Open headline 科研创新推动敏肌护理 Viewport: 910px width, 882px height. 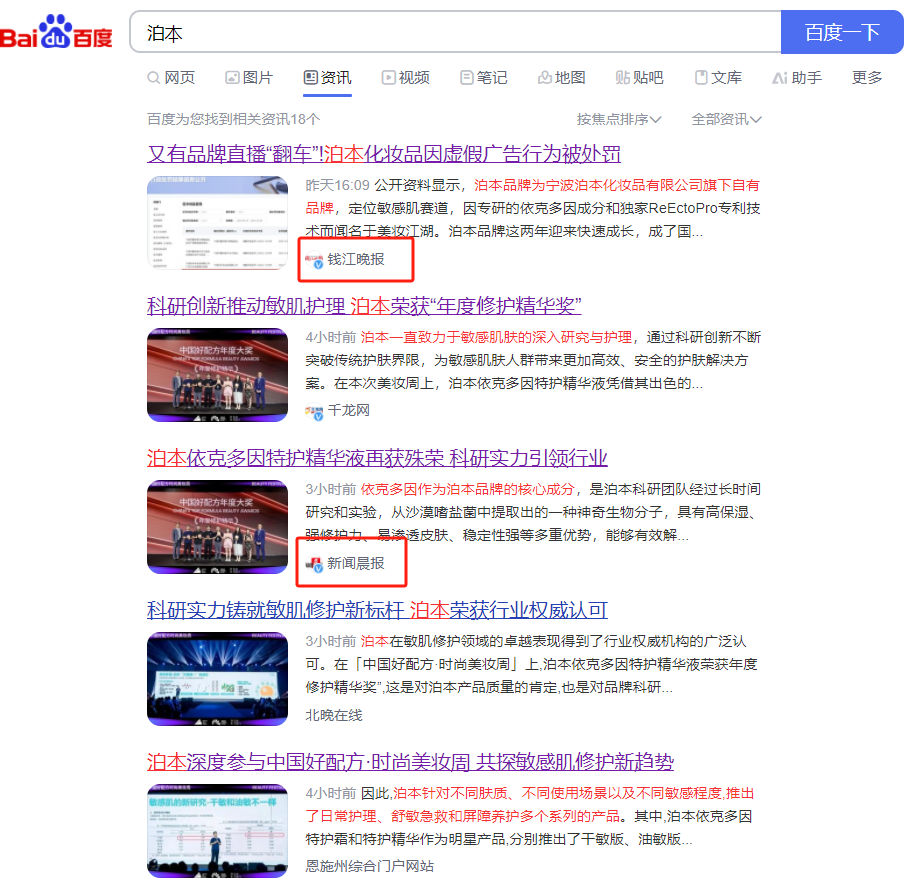[364, 306]
